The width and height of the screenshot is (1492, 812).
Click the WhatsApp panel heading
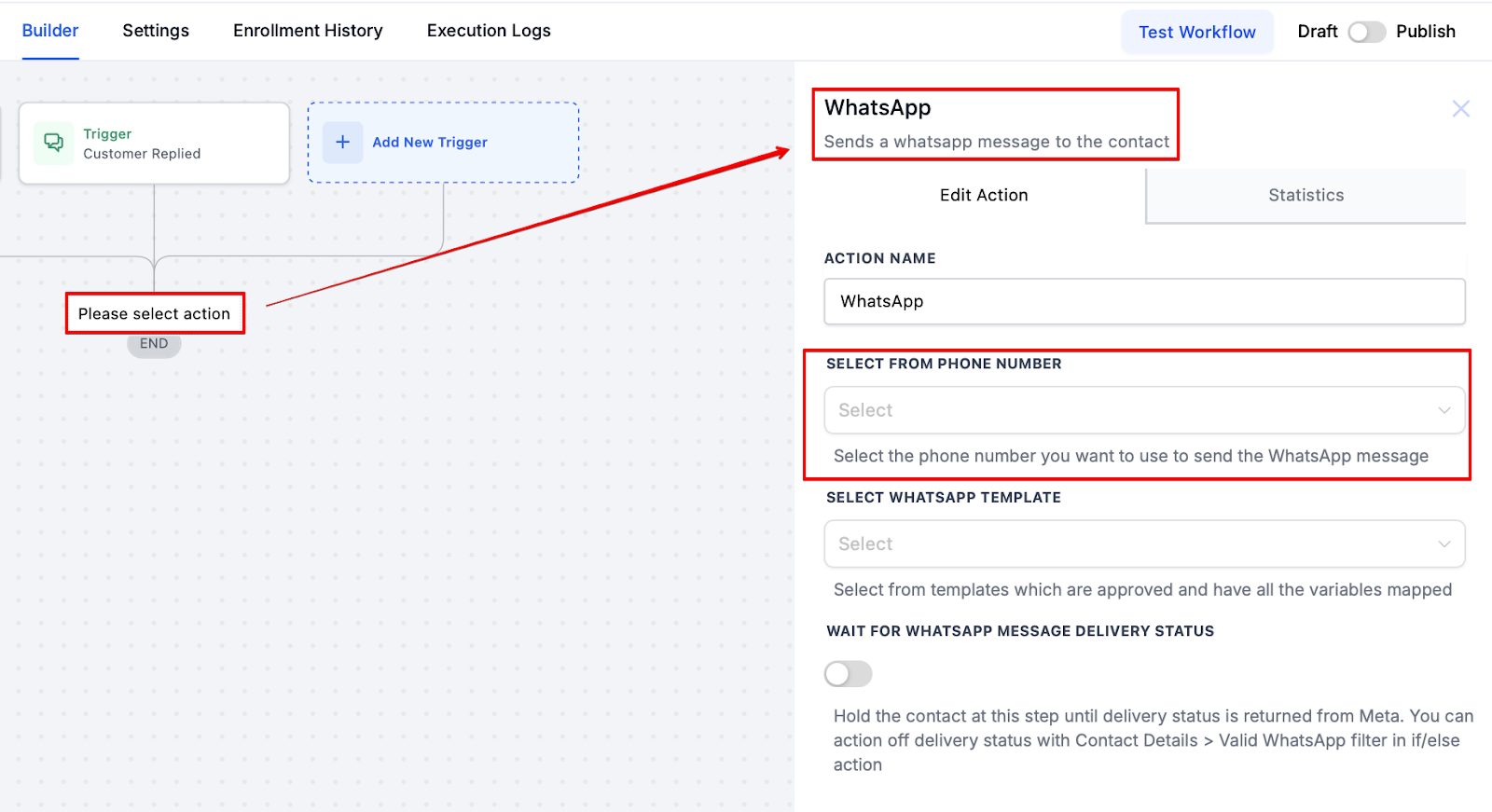(877, 108)
